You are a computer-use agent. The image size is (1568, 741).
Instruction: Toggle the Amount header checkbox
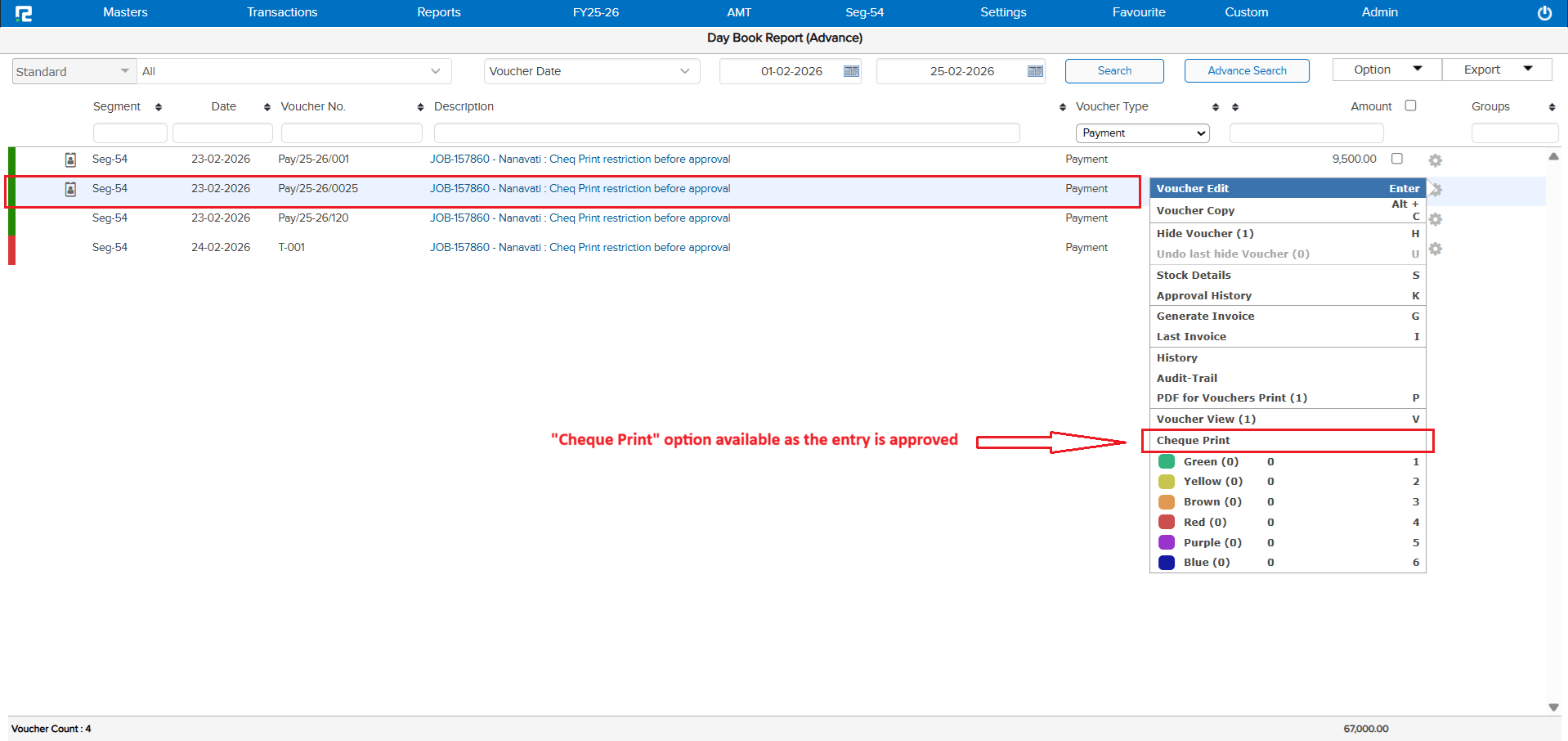coord(1410,106)
